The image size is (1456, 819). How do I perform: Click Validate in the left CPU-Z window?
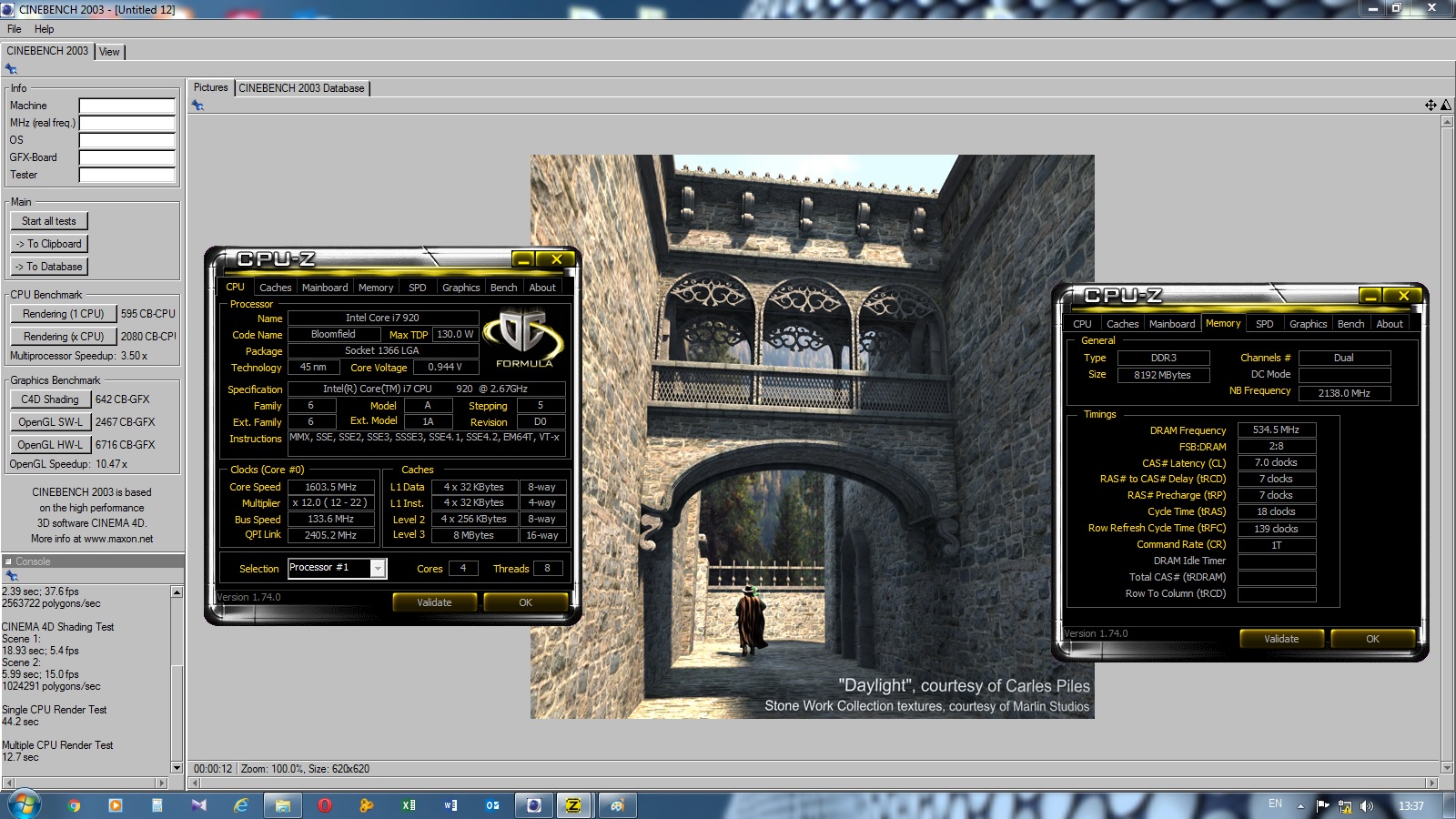pos(434,602)
